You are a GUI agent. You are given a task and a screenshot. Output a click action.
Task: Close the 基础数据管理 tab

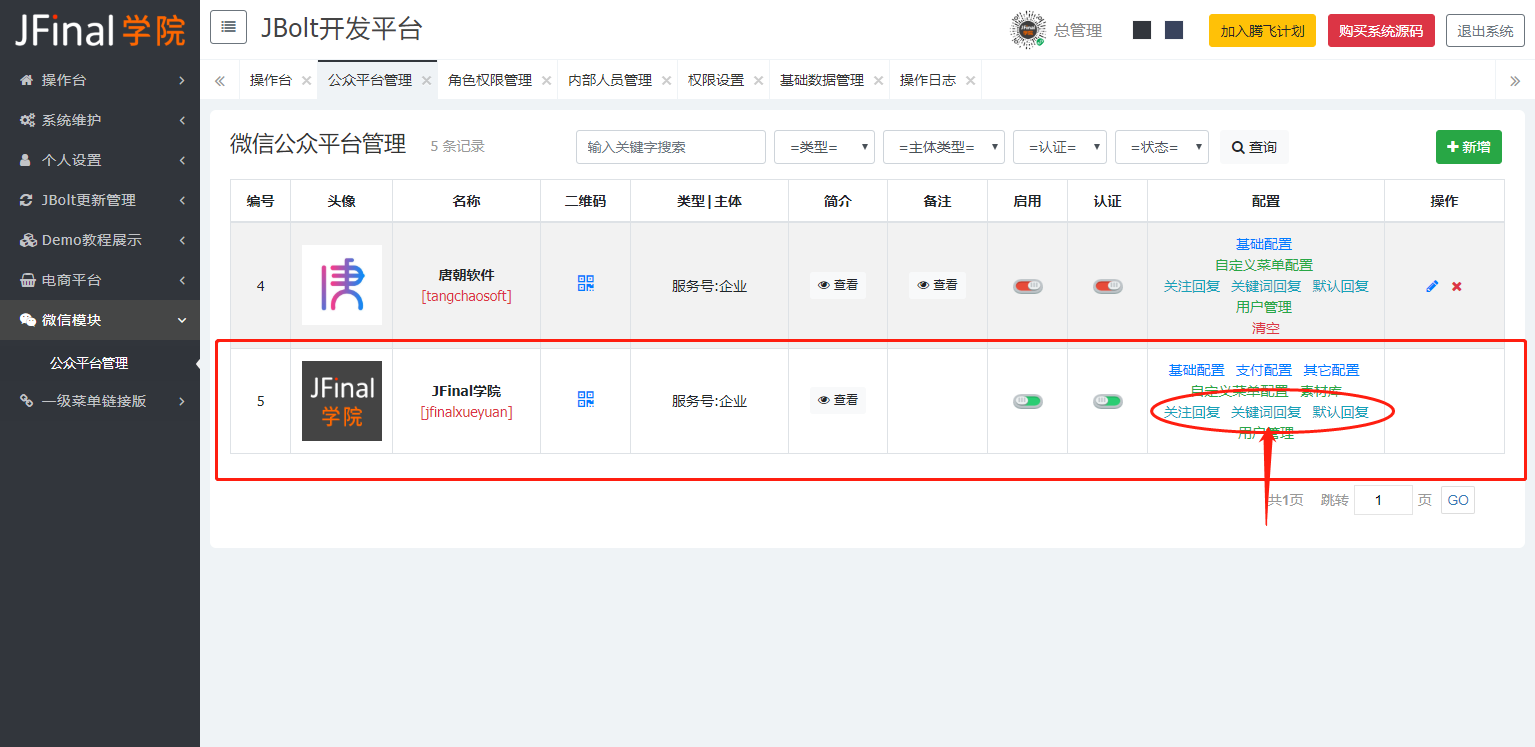coord(878,81)
